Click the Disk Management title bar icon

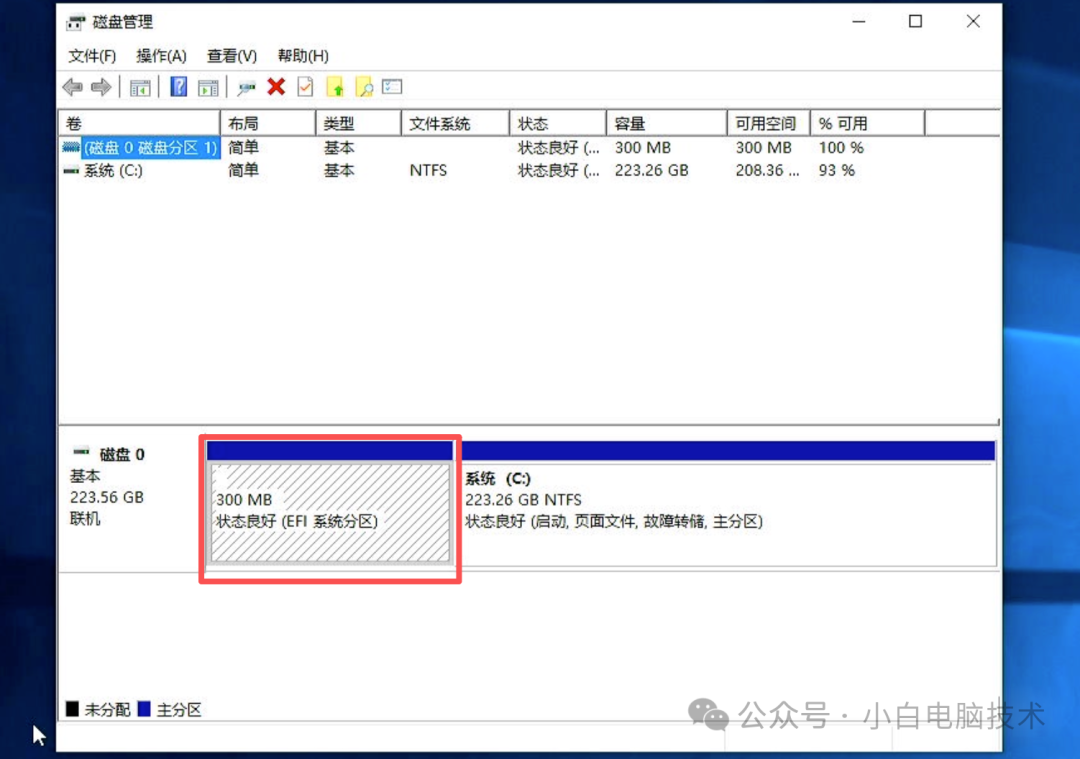(75, 22)
